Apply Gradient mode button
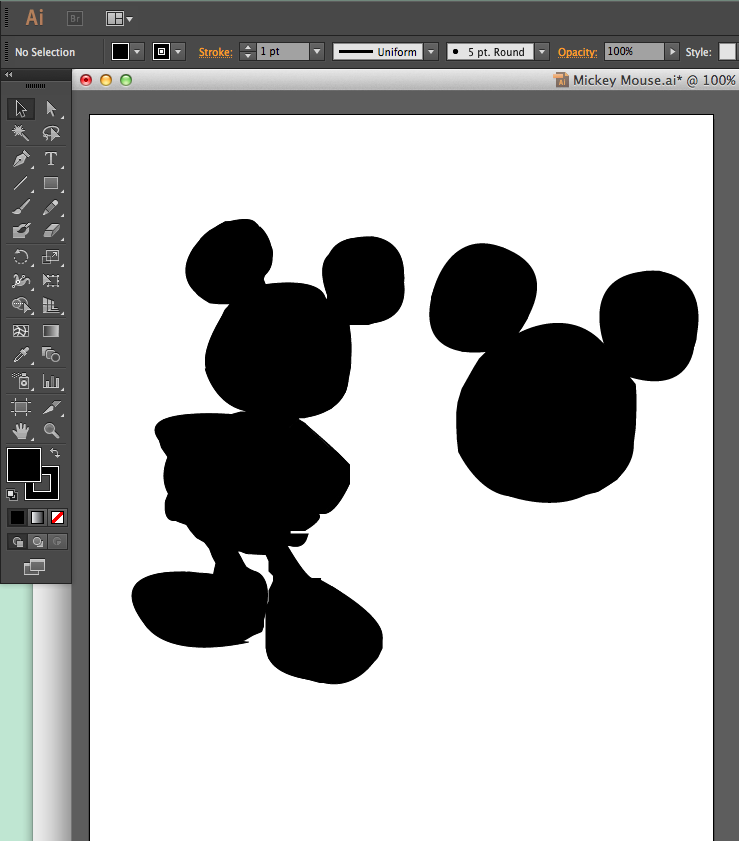Viewport: 739px width, 841px height. tap(38, 518)
